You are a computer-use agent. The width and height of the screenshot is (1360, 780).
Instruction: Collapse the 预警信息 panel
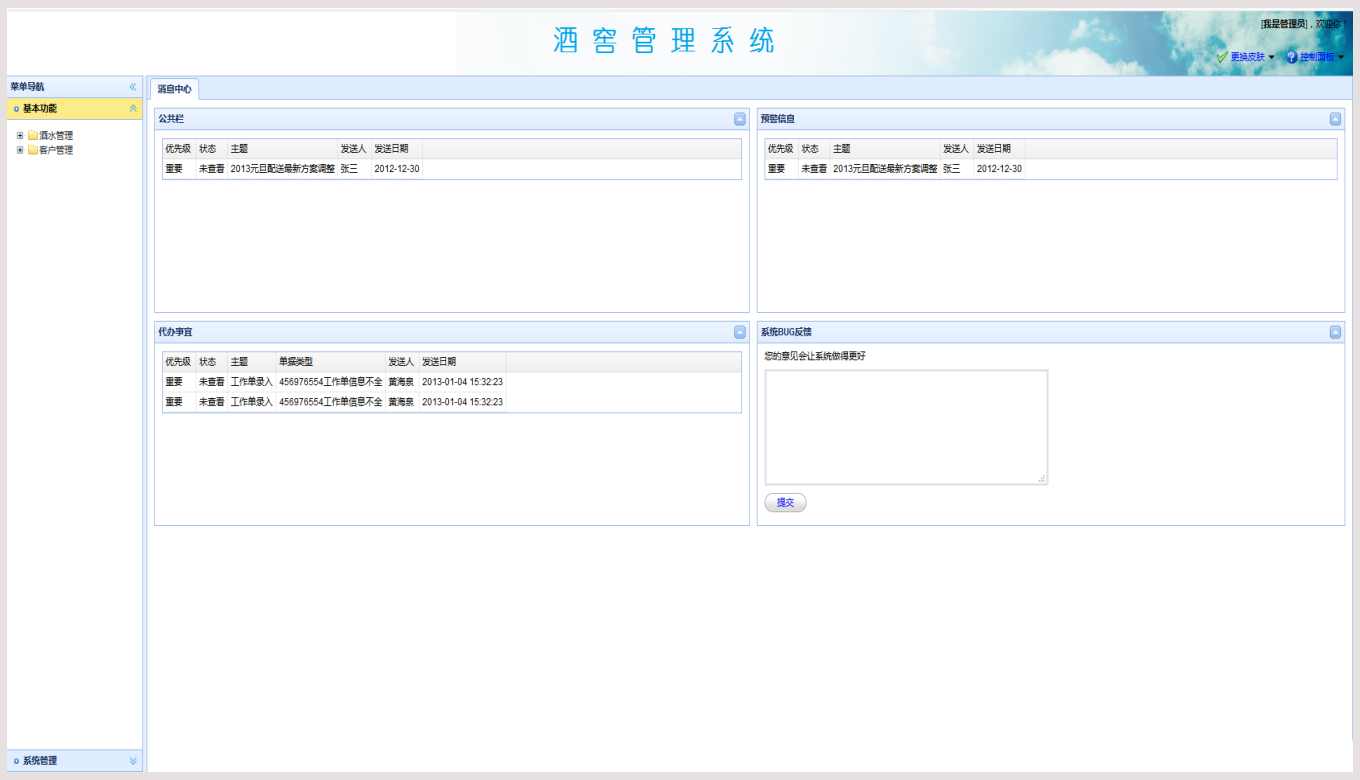1335,119
